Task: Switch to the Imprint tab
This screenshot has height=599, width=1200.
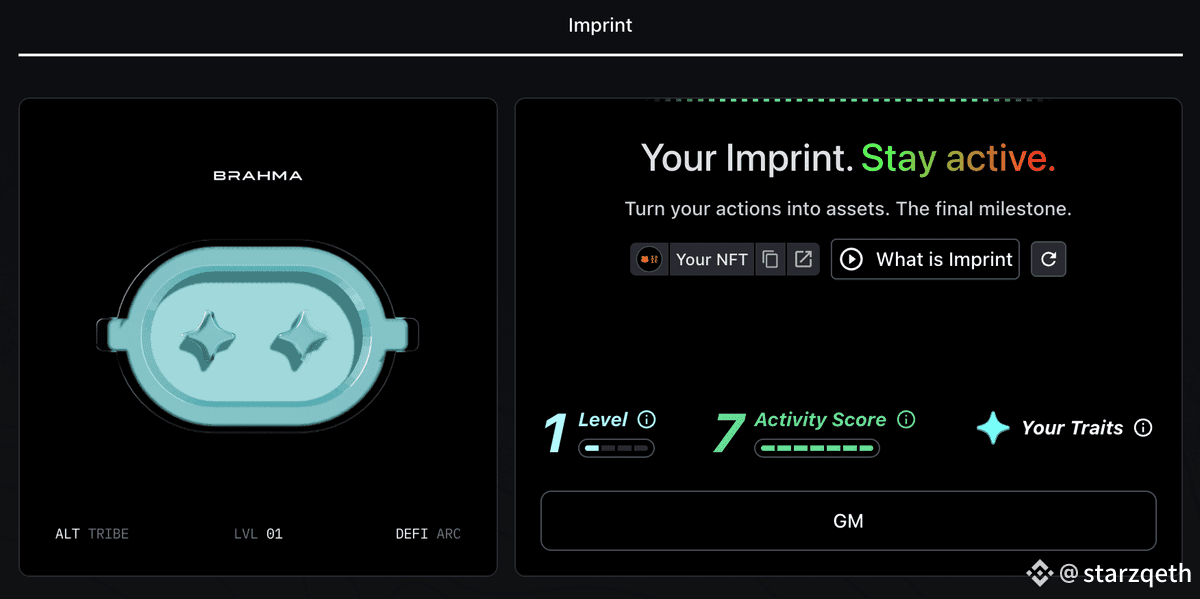Action: click(x=600, y=25)
